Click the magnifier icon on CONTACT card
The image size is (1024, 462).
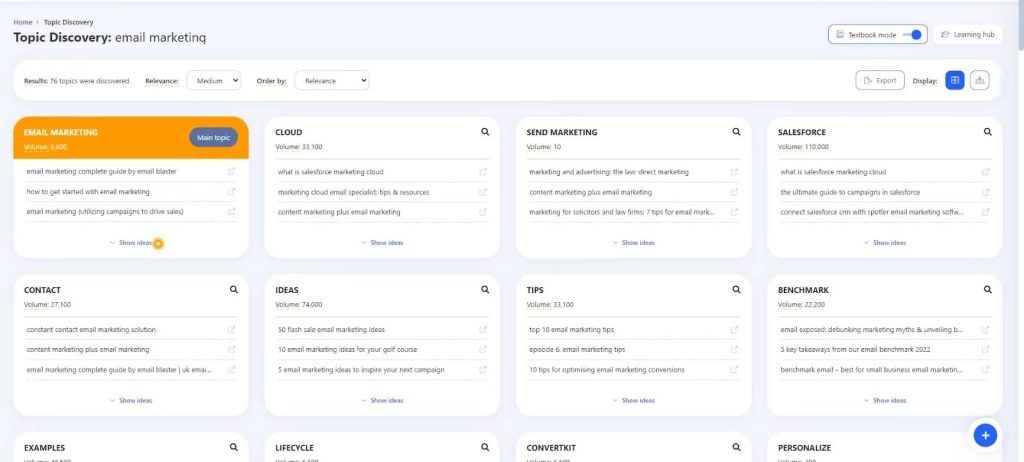[234, 289]
